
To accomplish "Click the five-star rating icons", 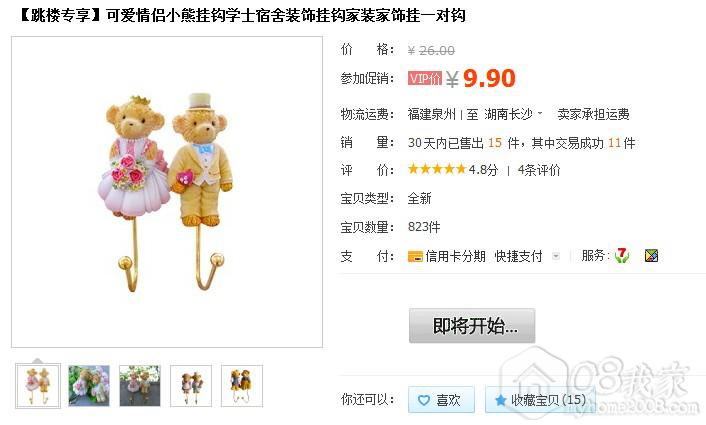I will (x=437, y=169).
